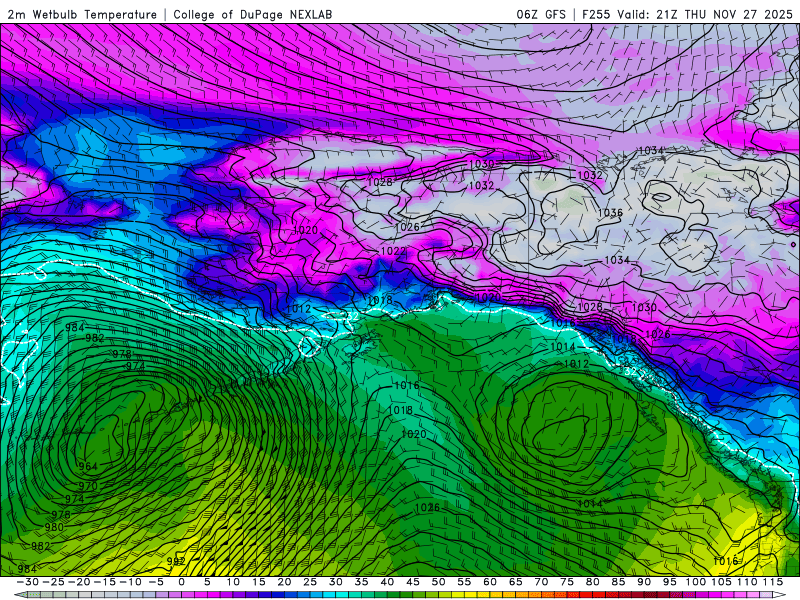This screenshot has height=600, width=800.
Task: Pick the 100 degree legend label
Action: point(695,582)
